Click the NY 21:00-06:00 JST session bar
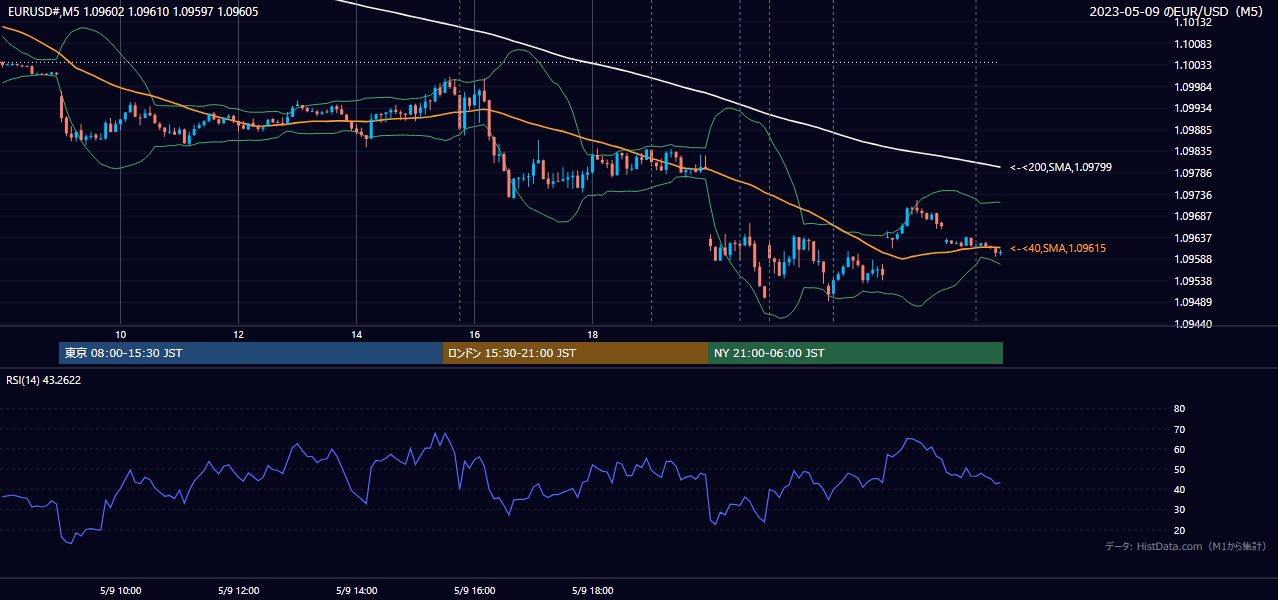Screen dimensions: 1278x600 (x=855, y=353)
